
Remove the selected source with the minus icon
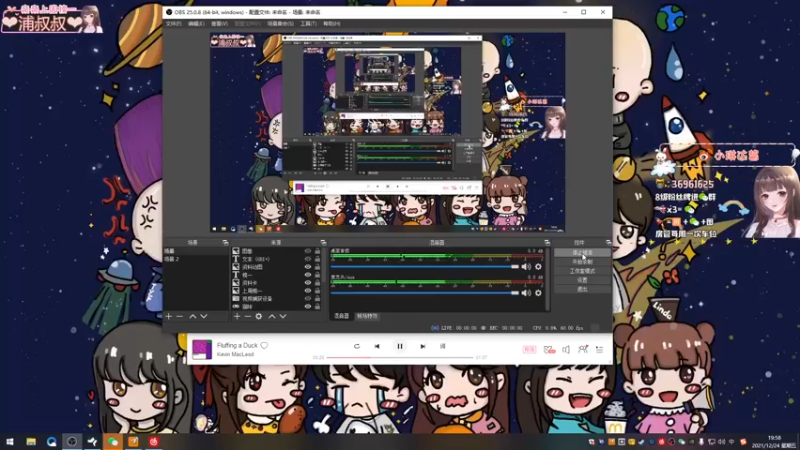(247, 316)
